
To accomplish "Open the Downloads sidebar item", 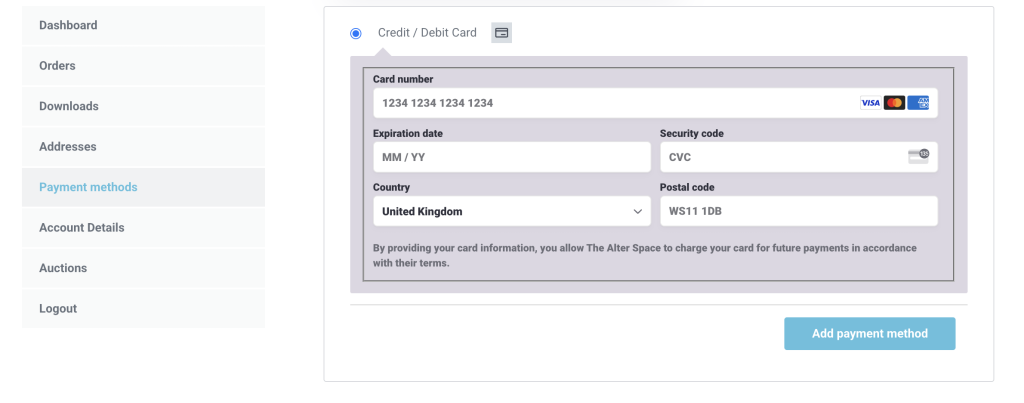I will point(143,106).
